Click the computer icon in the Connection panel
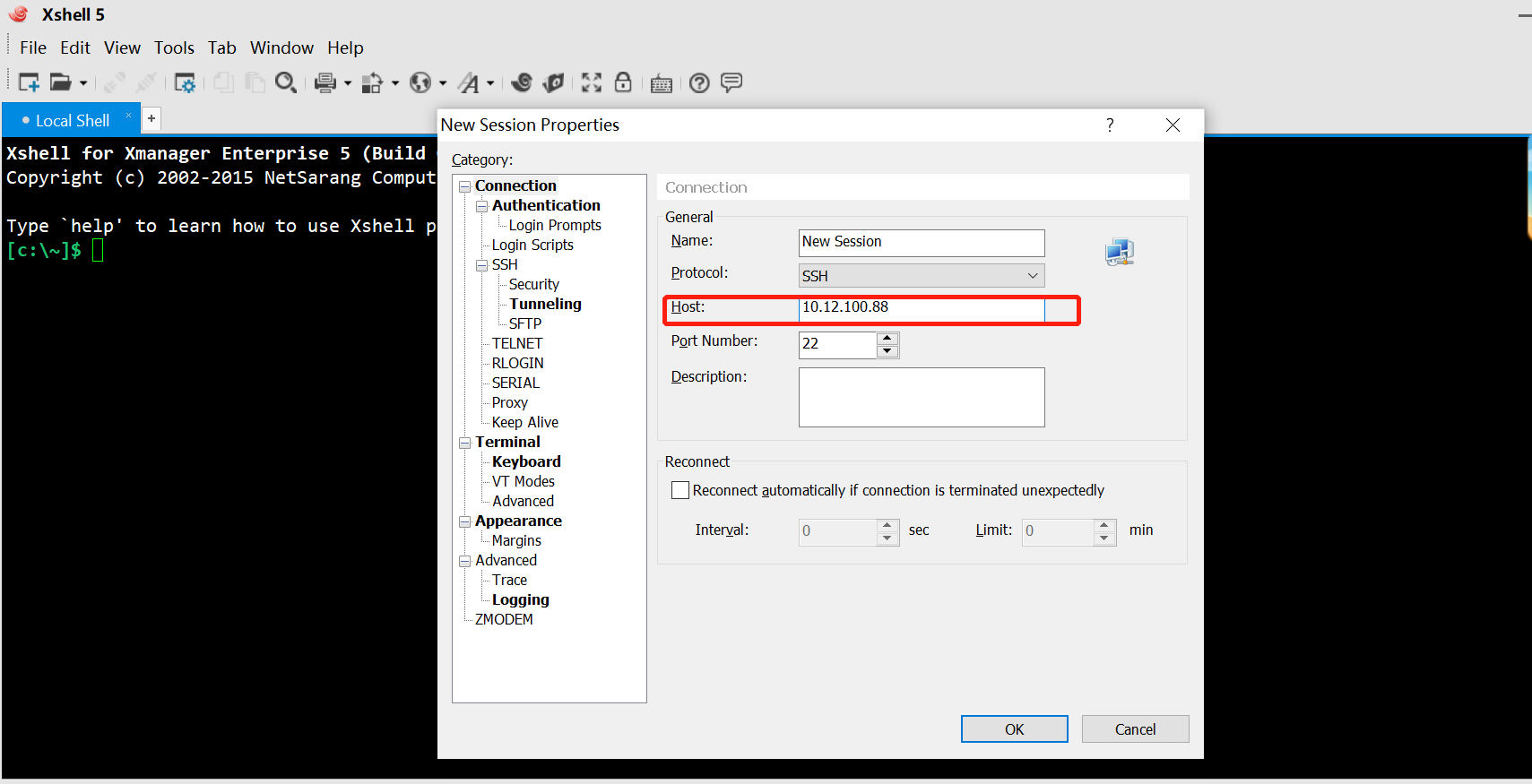The width and height of the screenshot is (1532, 784). (1120, 253)
